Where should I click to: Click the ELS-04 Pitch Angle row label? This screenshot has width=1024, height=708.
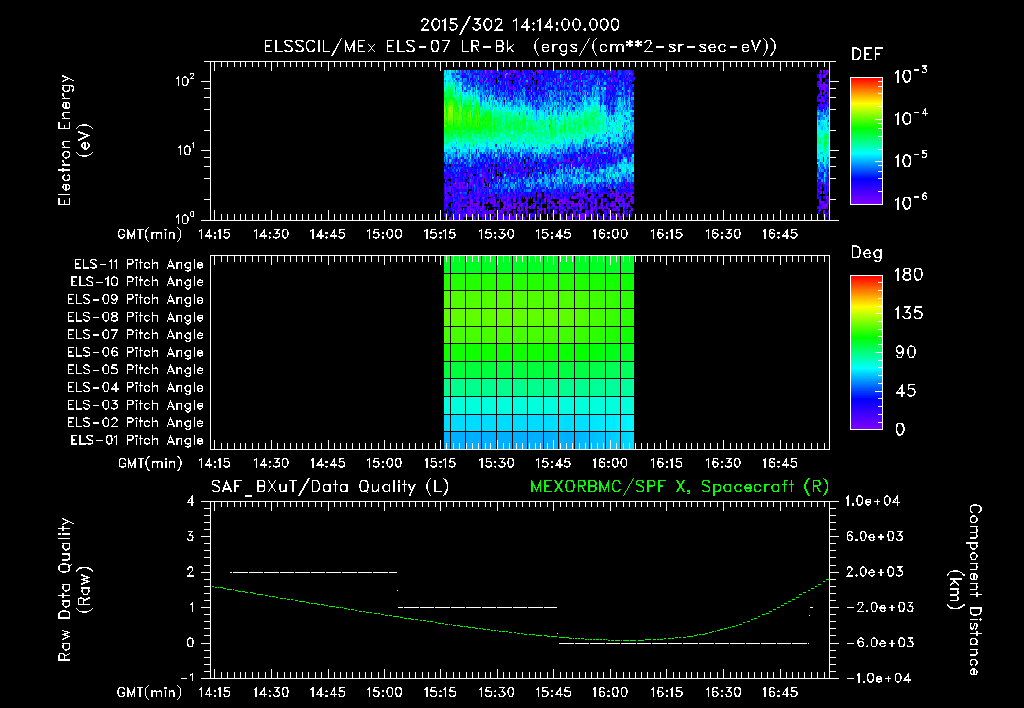pos(136,387)
